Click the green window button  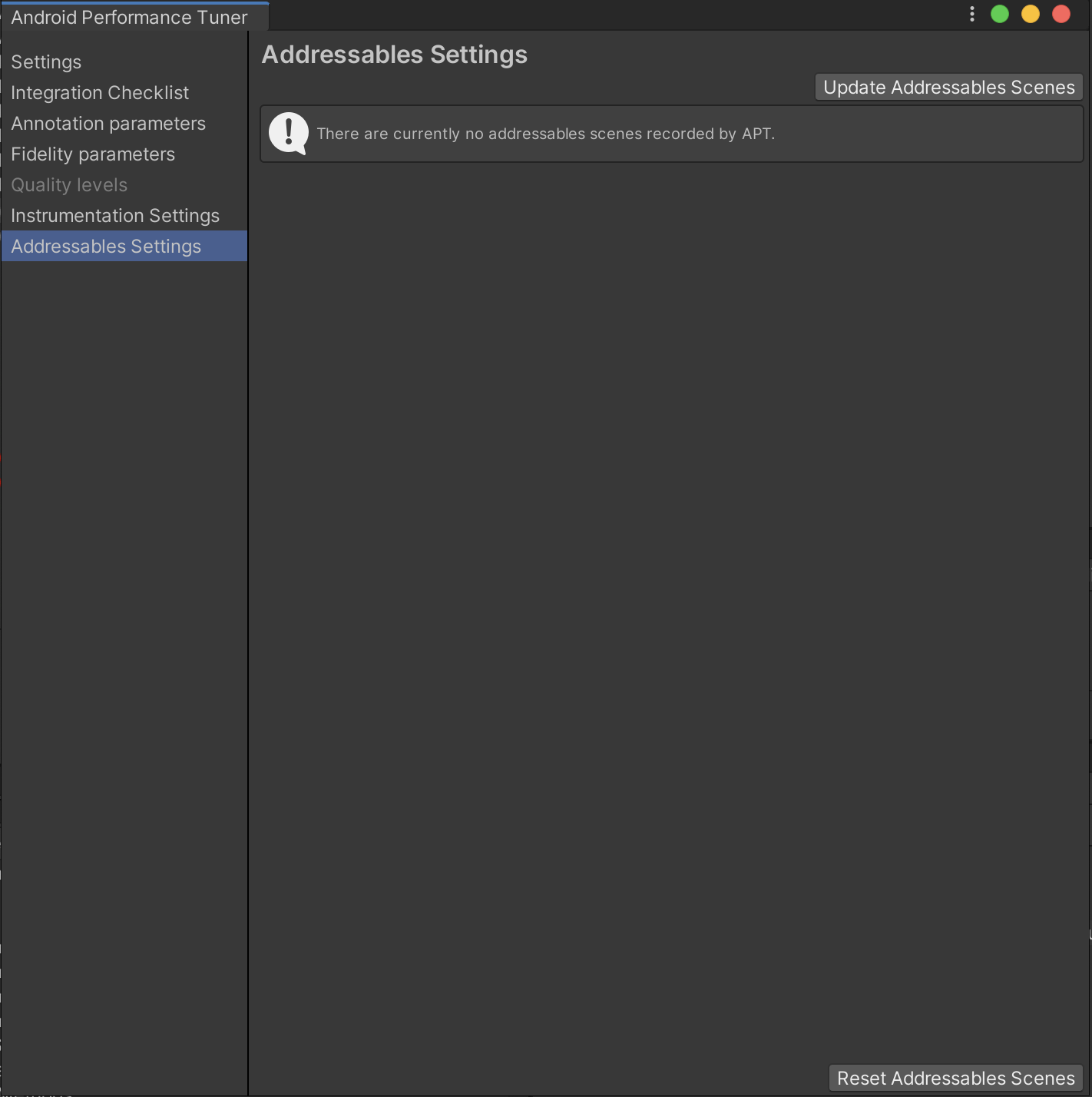(x=1000, y=15)
